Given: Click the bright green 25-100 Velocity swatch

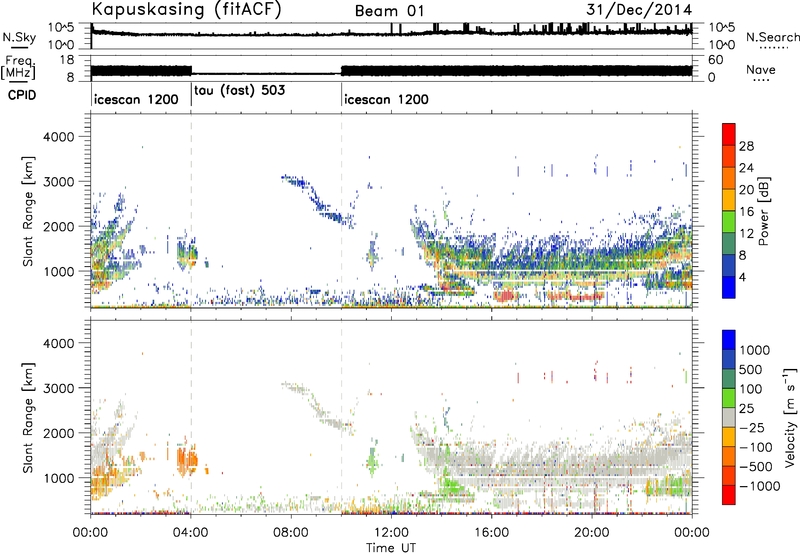Looking at the screenshot, I should [x=729, y=398].
